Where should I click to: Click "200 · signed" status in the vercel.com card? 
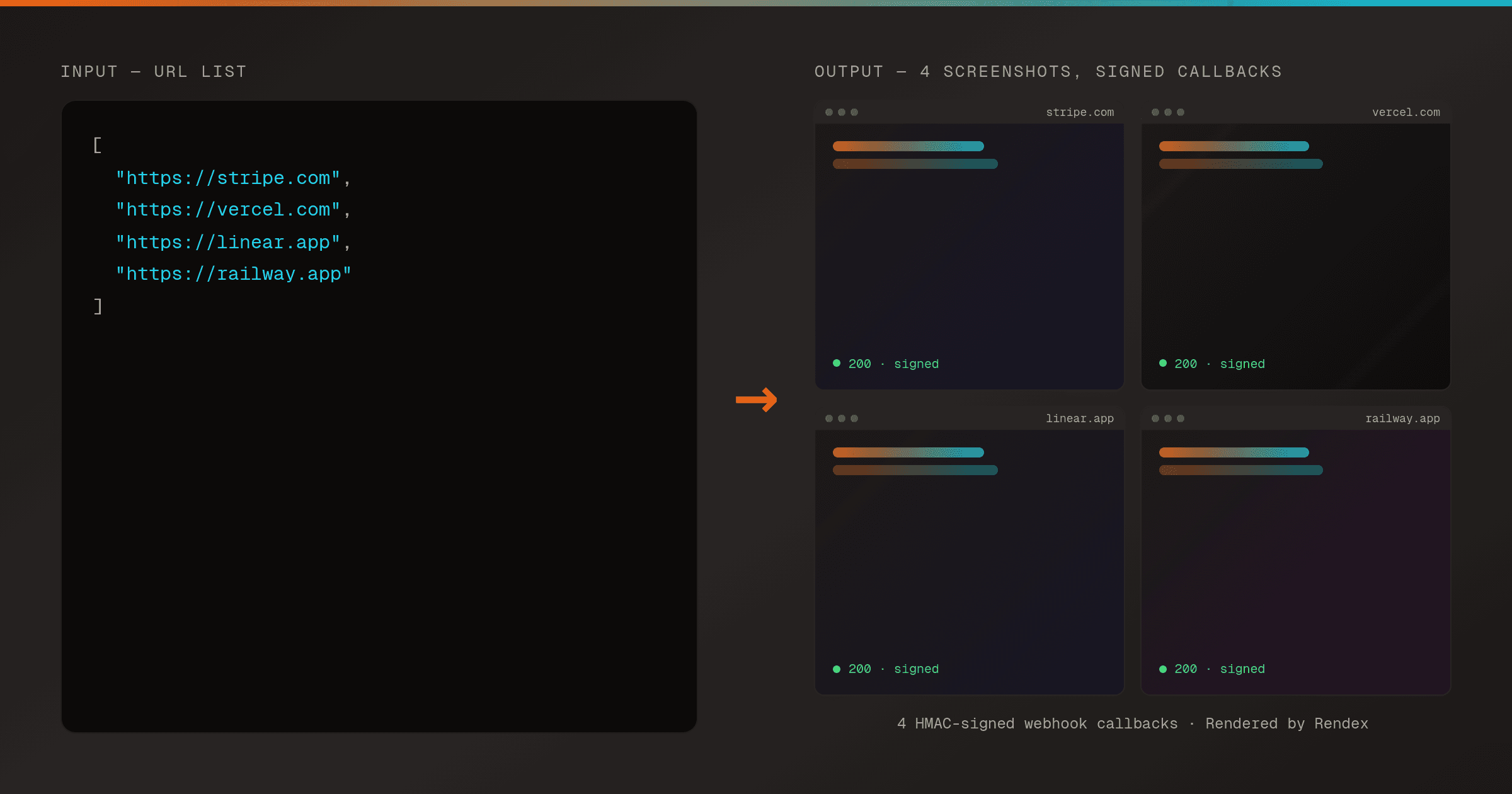(x=1220, y=364)
